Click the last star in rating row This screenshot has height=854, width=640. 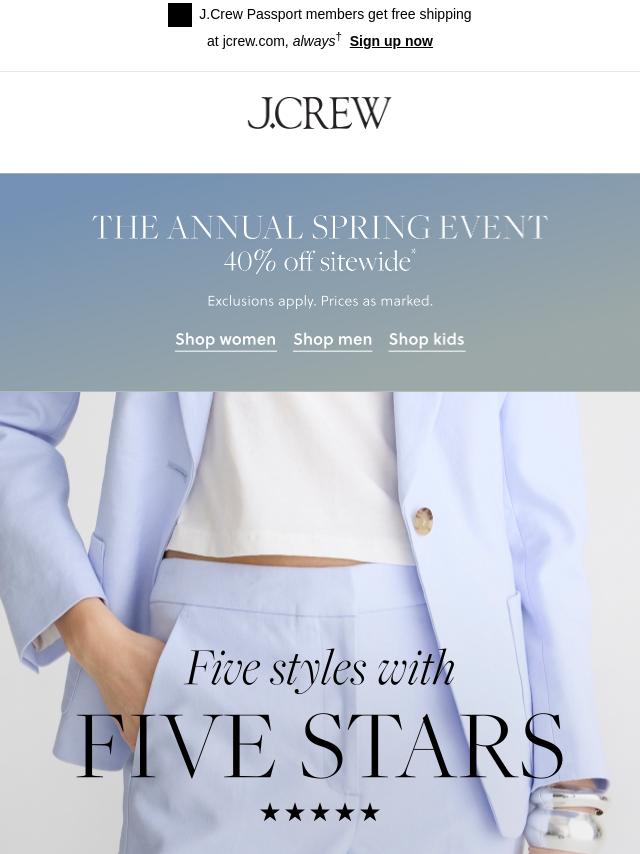pos(370,812)
